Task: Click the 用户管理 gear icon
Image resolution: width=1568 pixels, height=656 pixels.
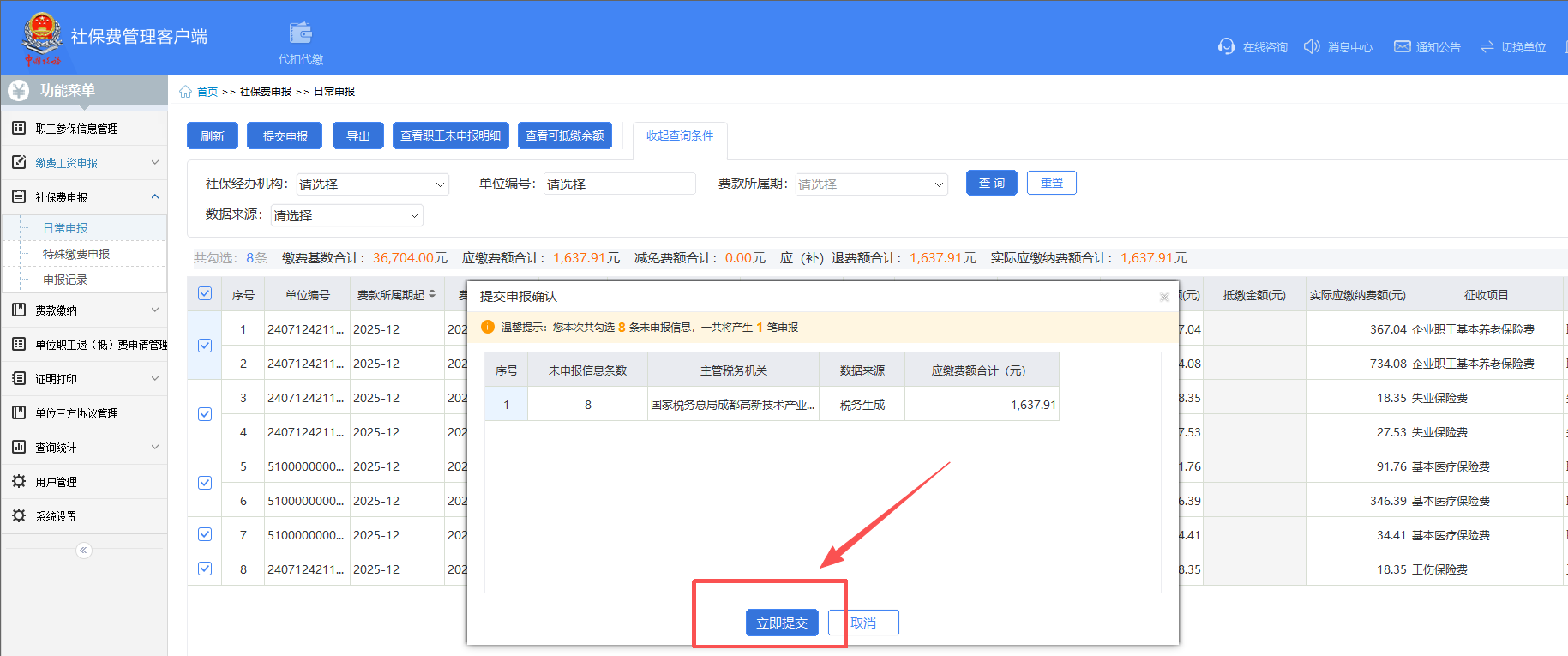Action: tap(19, 482)
